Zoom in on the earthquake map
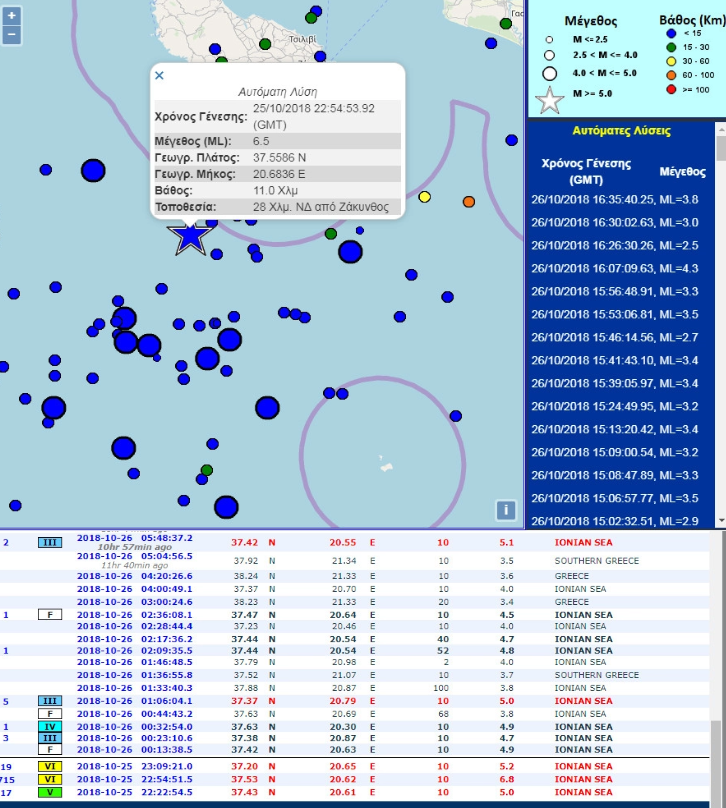 [11, 17]
